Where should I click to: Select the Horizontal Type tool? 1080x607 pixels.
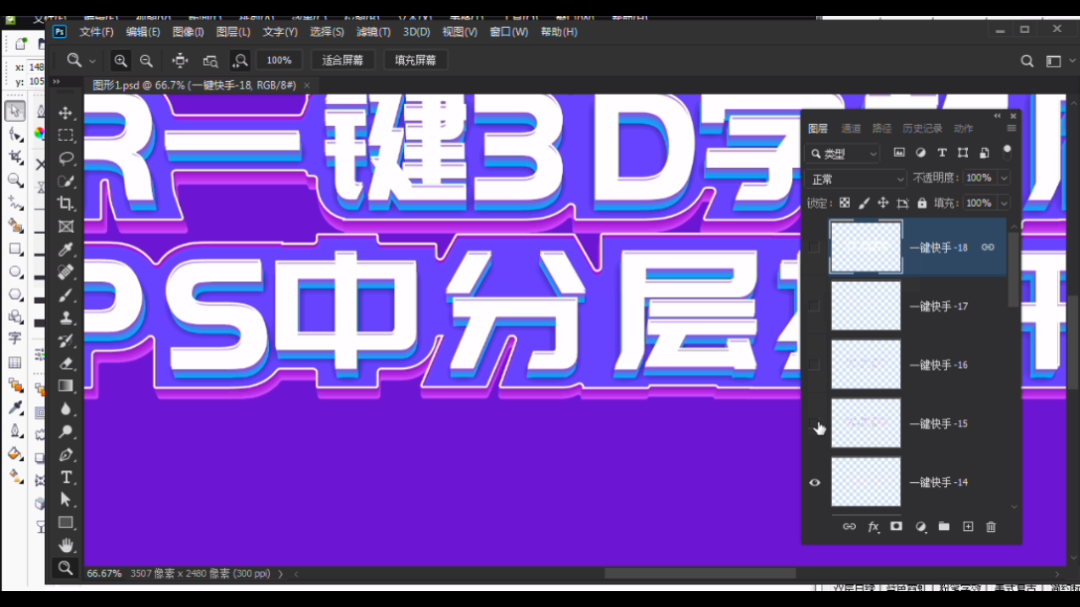tap(66, 477)
